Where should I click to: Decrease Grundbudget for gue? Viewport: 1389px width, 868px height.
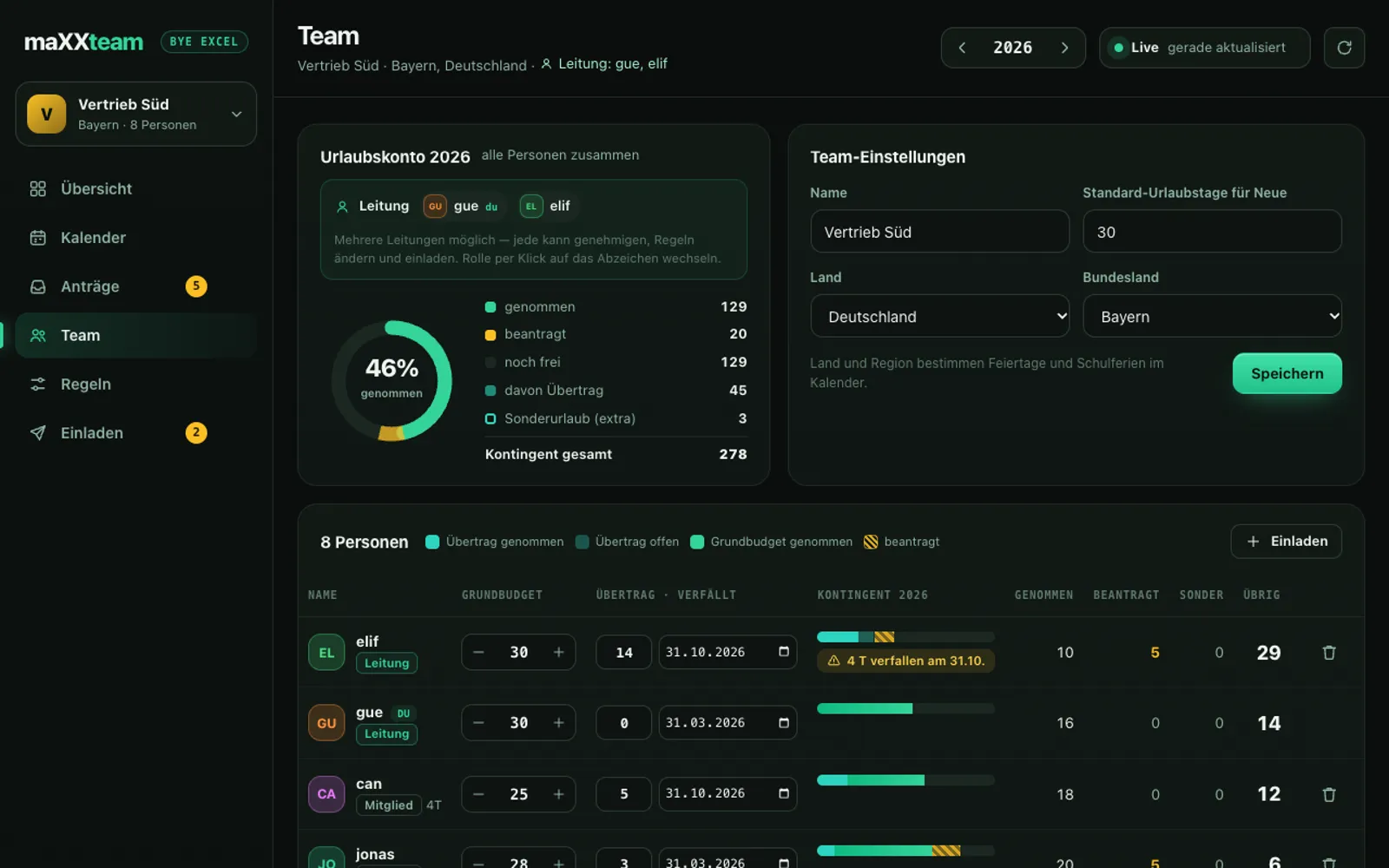[478, 723]
